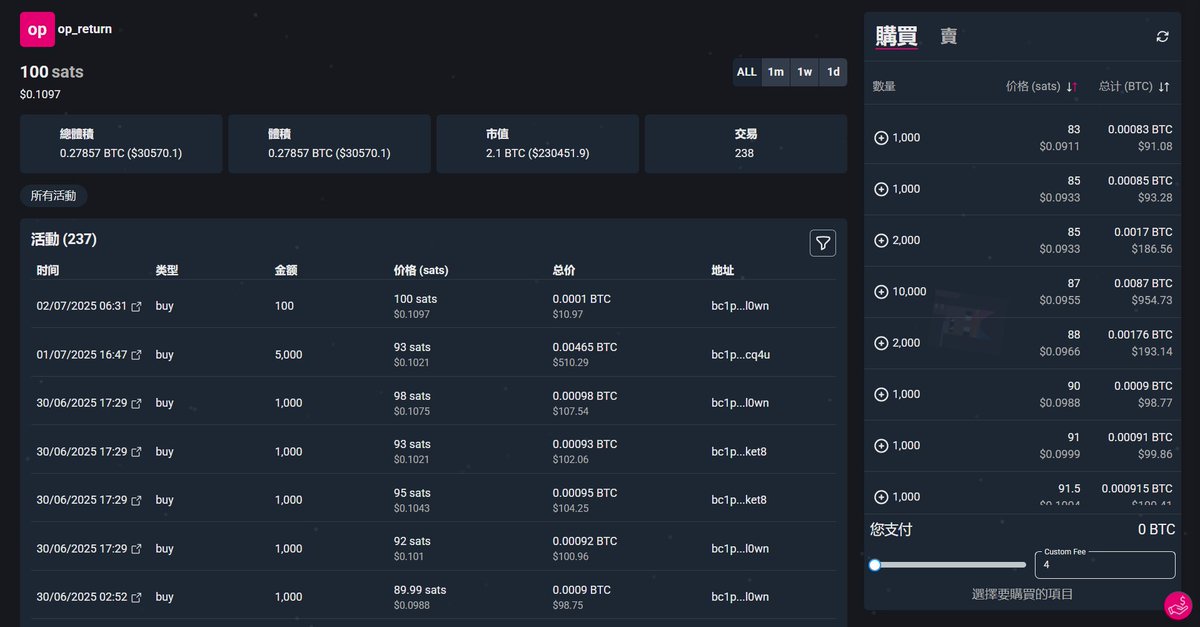
Task: Add the 1,000 listing priced at 91.5 sats
Action: coord(881,497)
